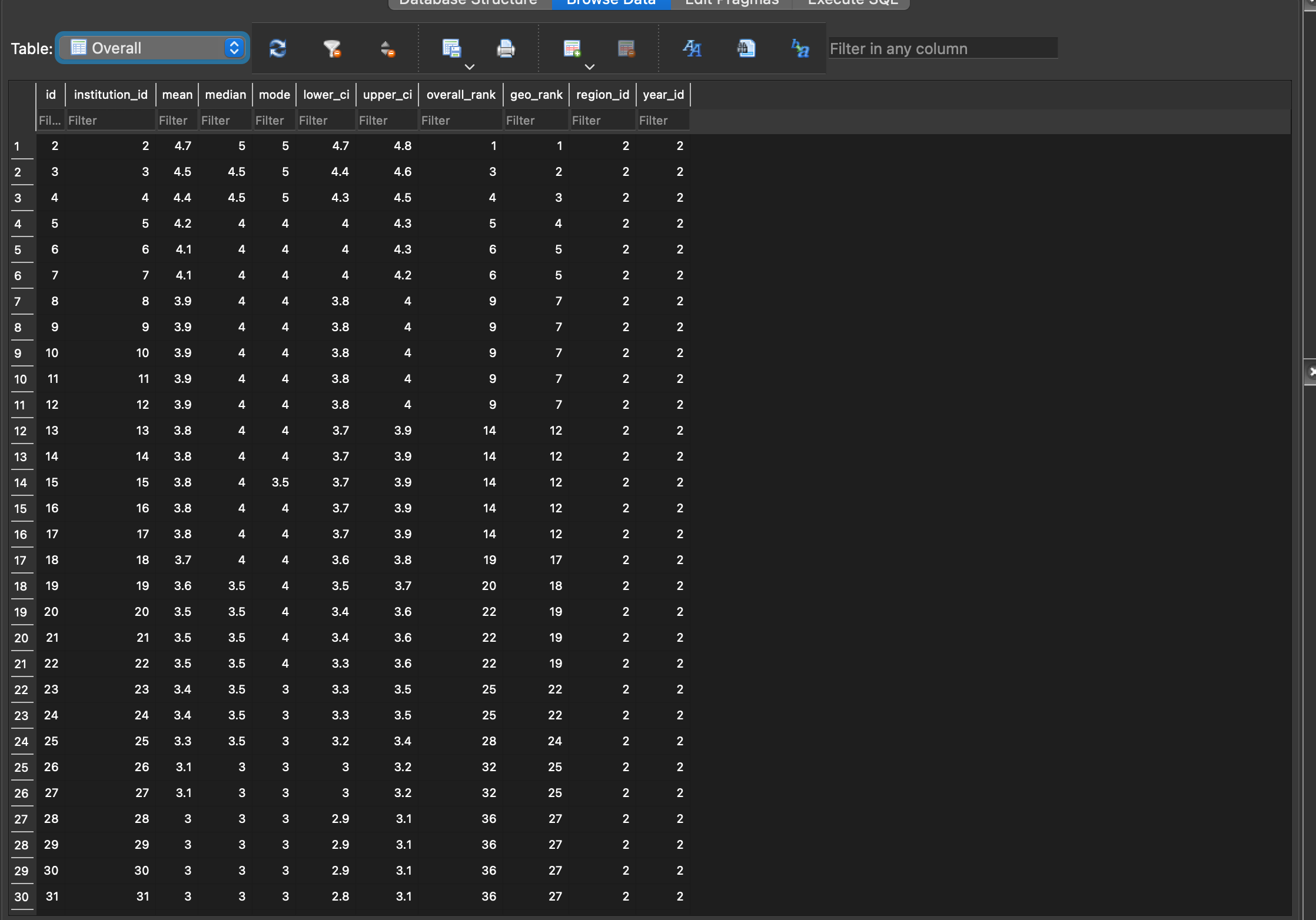This screenshot has width=1316, height=920.
Task: Open find in table binoculars icon
Action: [x=746, y=48]
